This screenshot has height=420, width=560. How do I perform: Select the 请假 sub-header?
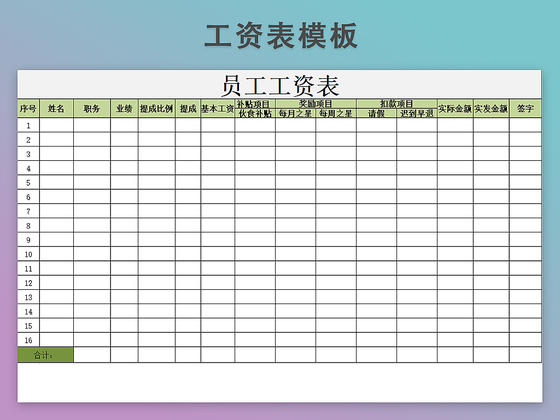pos(376,113)
